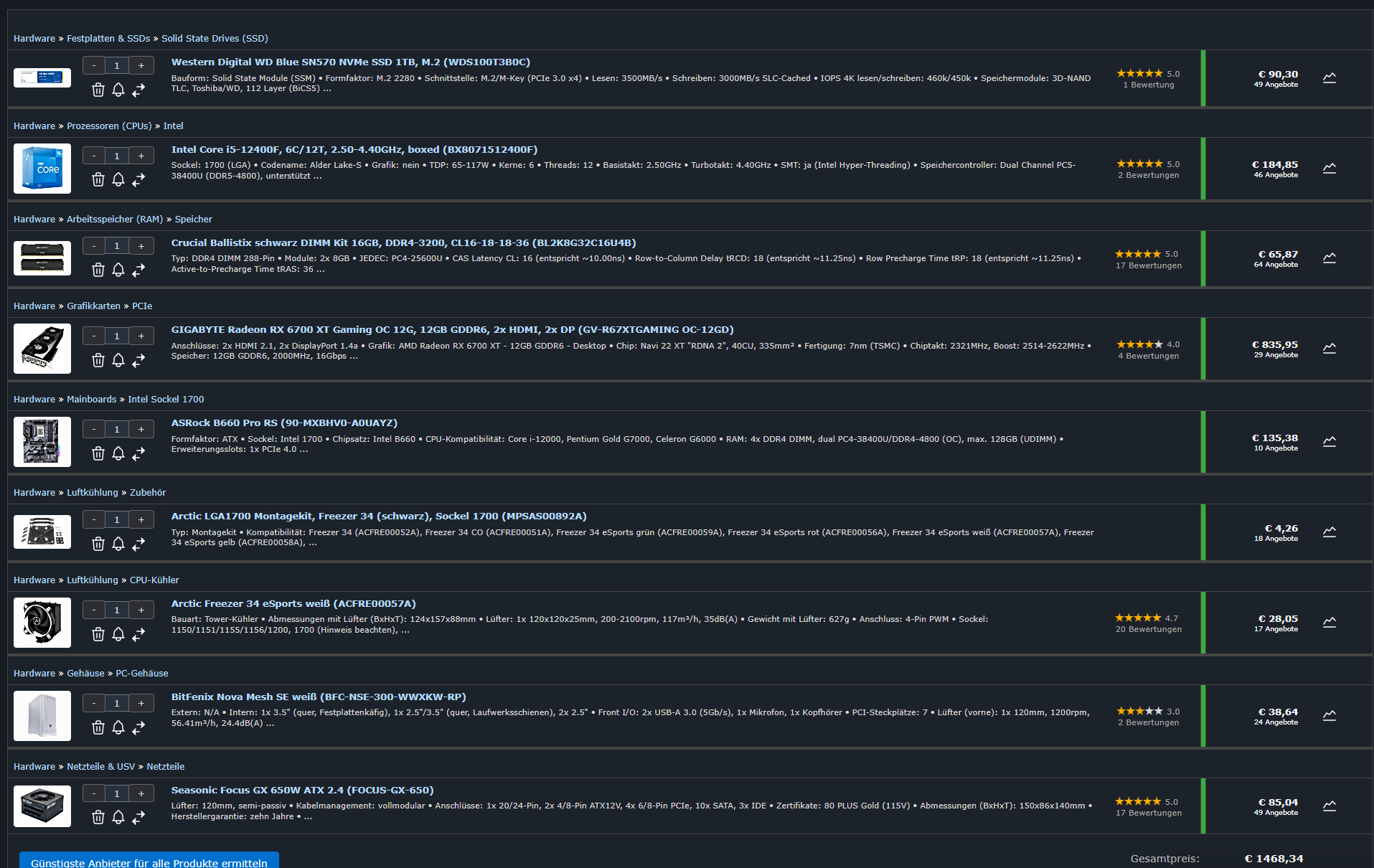Go to Grafikkarten breadcrumb category
The width and height of the screenshot is (1374, 868).
[x=93, y=306]
